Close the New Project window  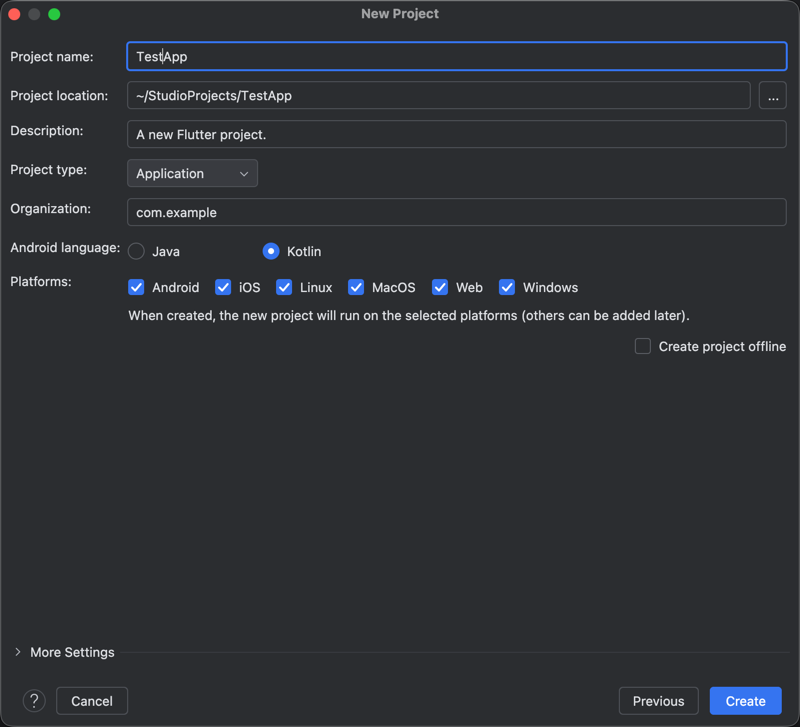[14, 14]
